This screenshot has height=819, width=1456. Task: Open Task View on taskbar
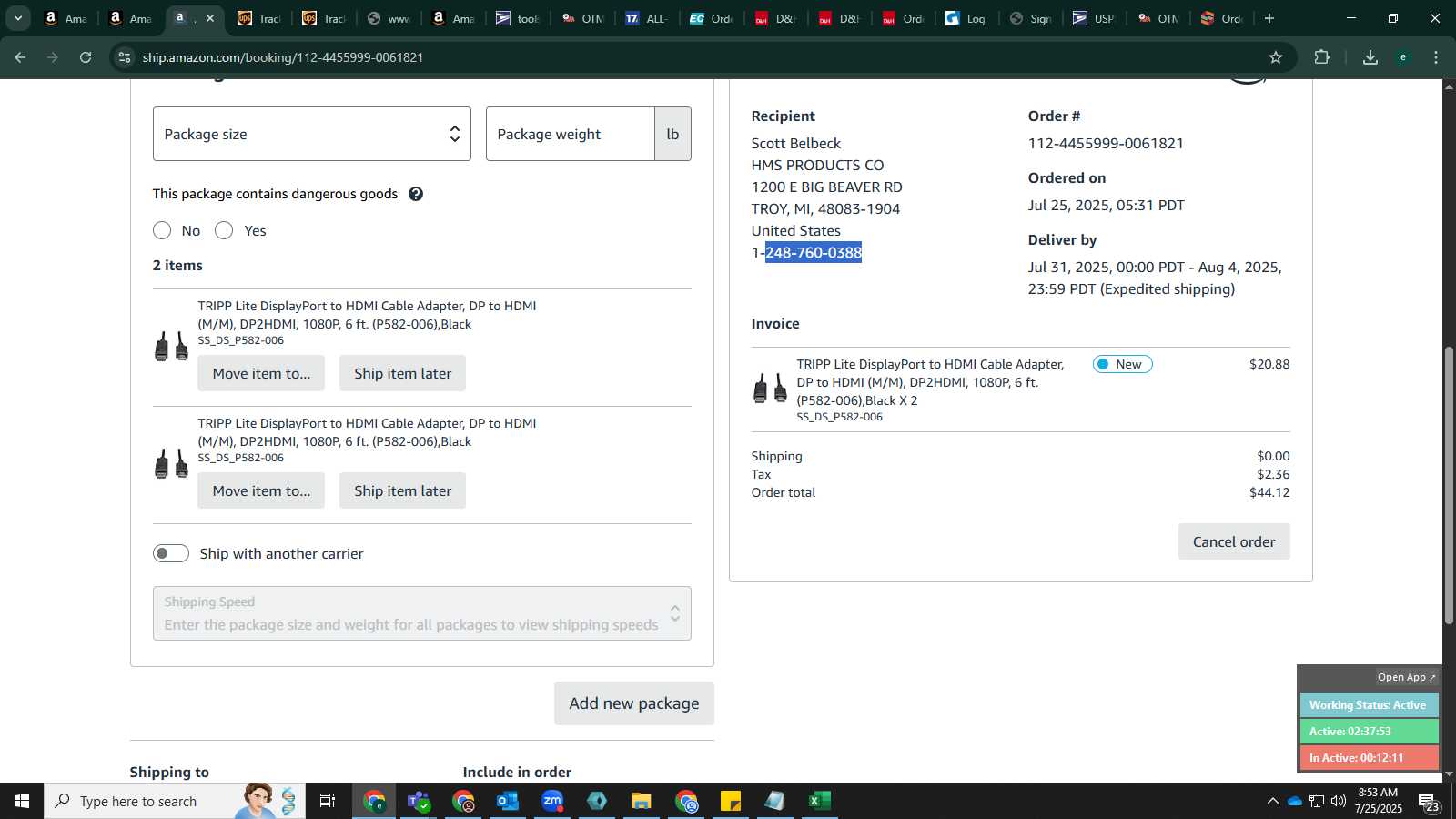(328, 801)
